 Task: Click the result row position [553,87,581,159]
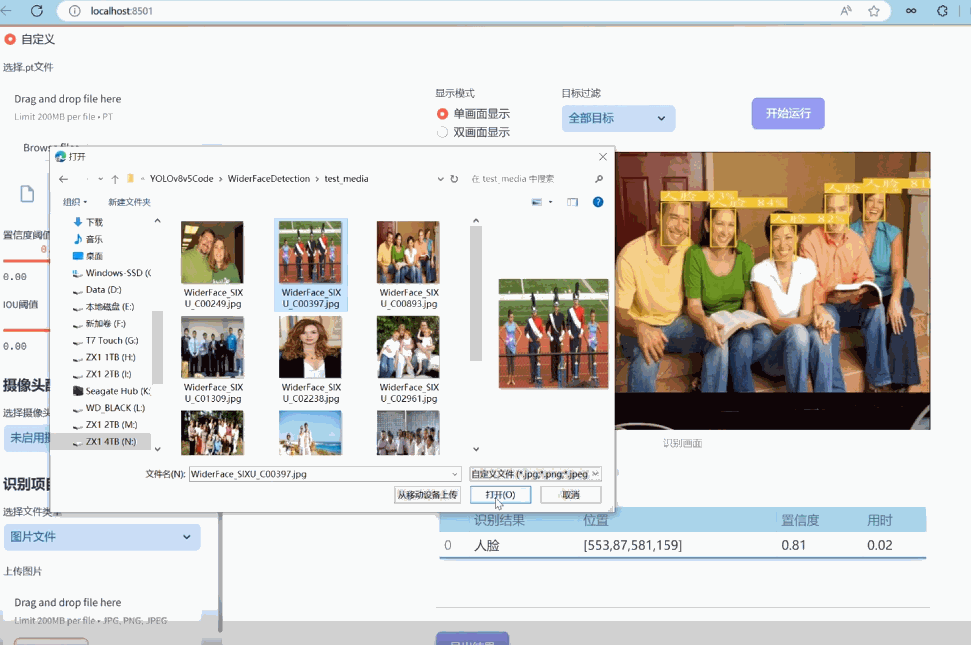(x=632, y=545)
